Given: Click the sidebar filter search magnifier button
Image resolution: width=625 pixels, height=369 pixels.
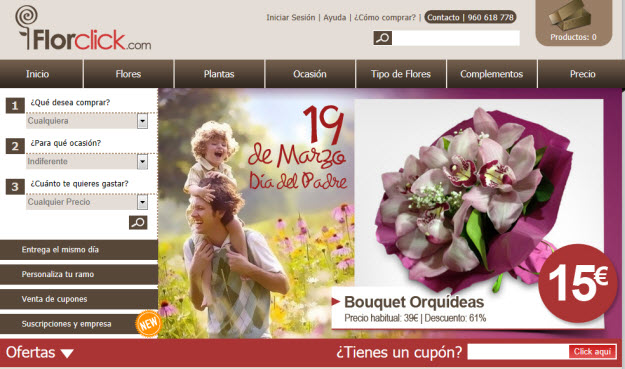Looking at the screenshot, I should (138, 222).
